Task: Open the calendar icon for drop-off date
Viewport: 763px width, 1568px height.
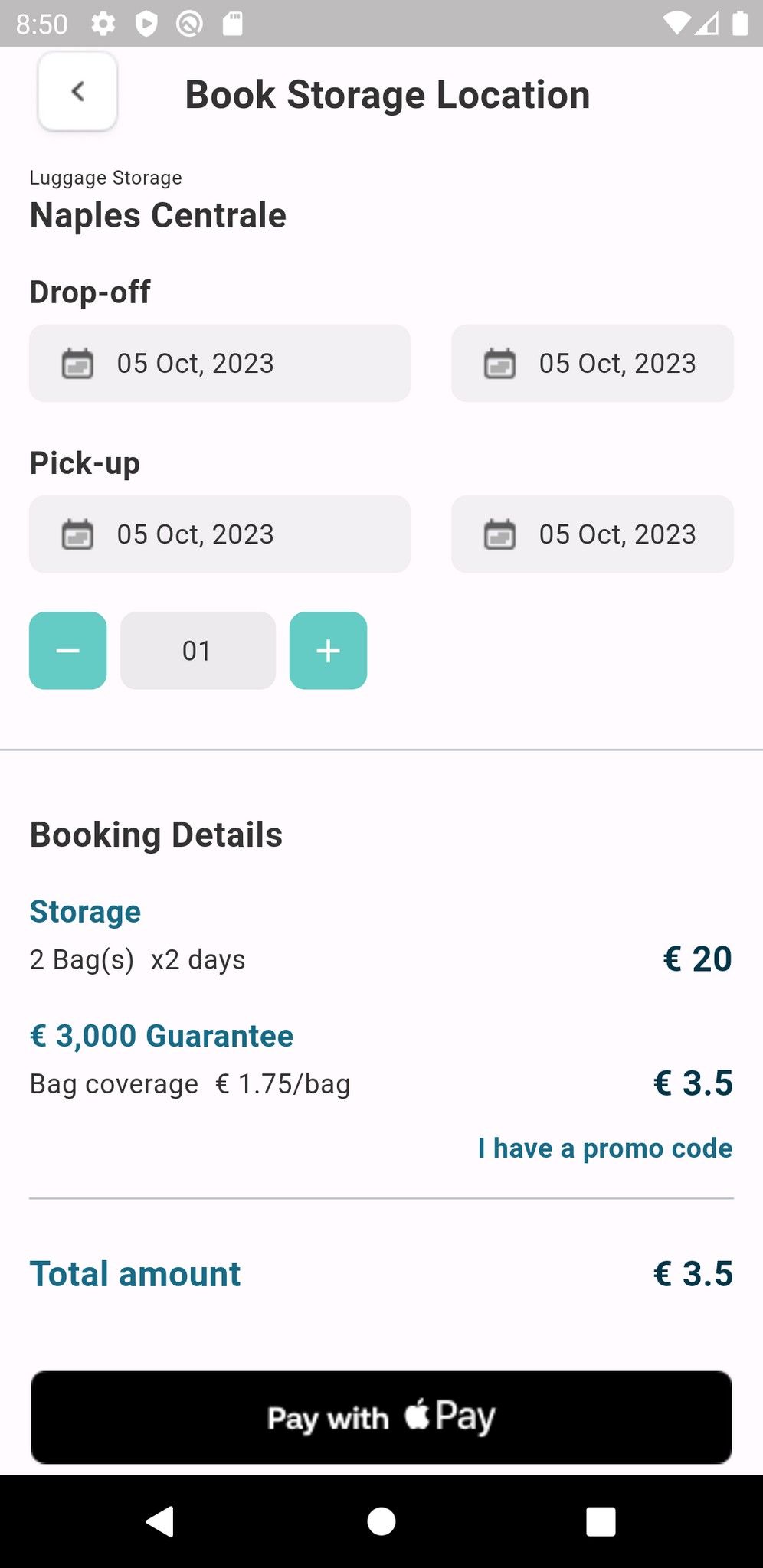Action: coord(77,364)
